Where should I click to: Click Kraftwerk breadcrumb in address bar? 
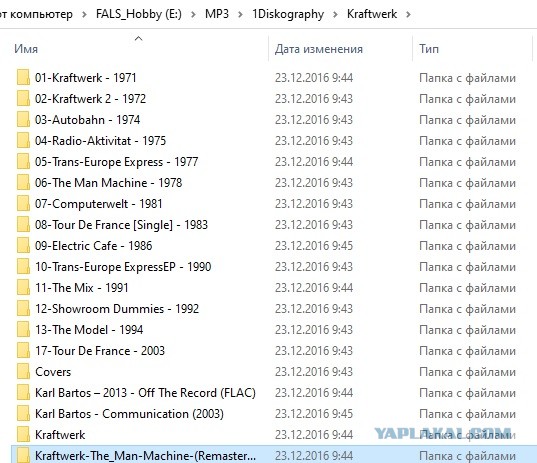pyautogui.click(x=372, y=14)
